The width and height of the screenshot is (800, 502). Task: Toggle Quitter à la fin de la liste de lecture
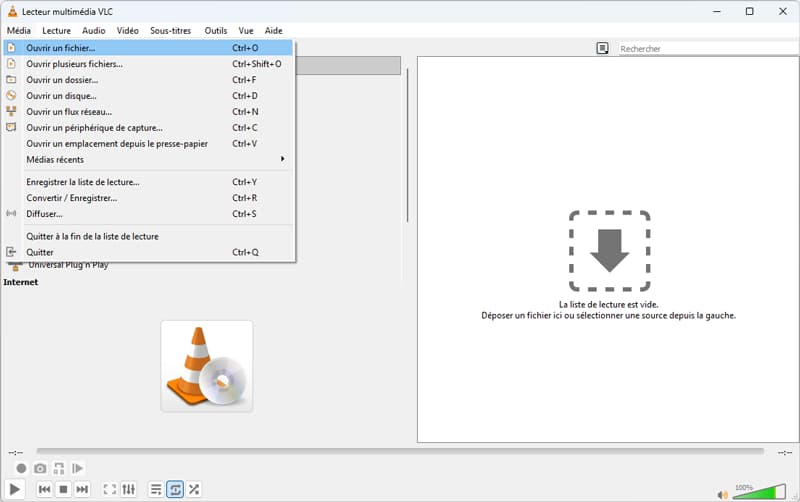(x=148, y=236)
